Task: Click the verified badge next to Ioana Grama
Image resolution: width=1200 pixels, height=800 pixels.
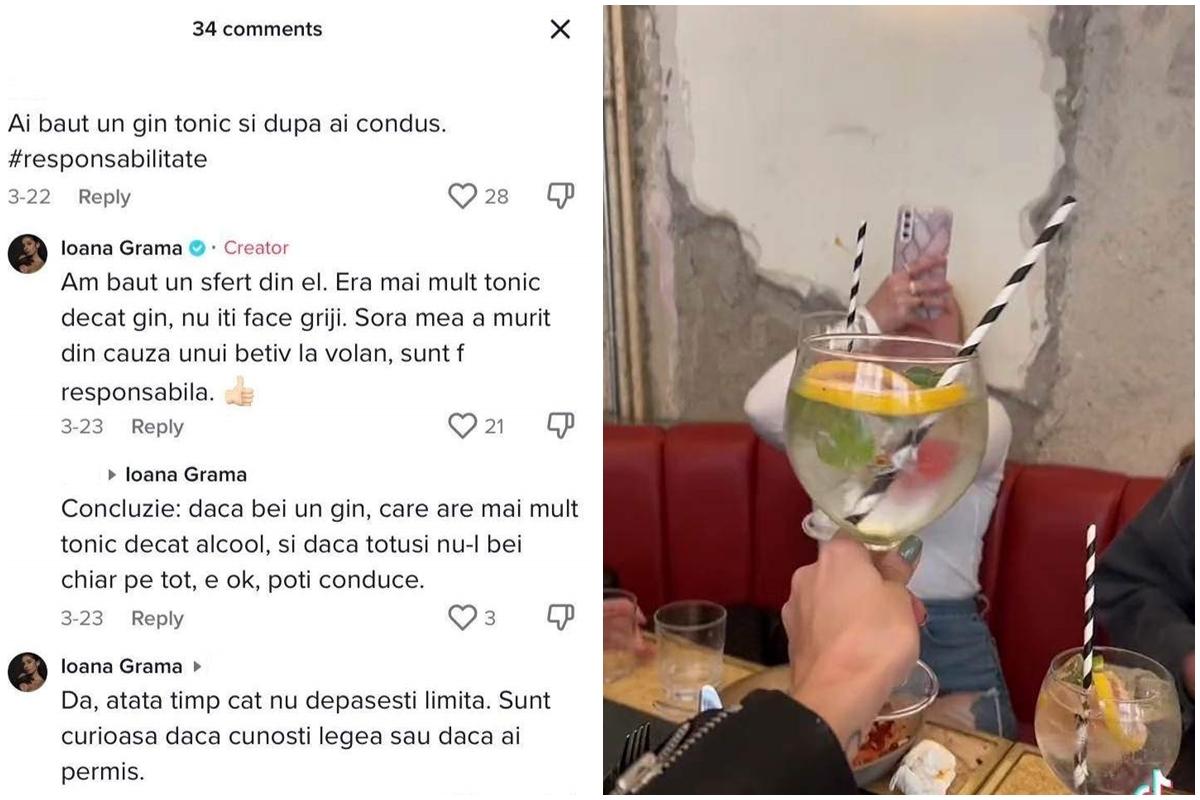Action: [197, 248]
